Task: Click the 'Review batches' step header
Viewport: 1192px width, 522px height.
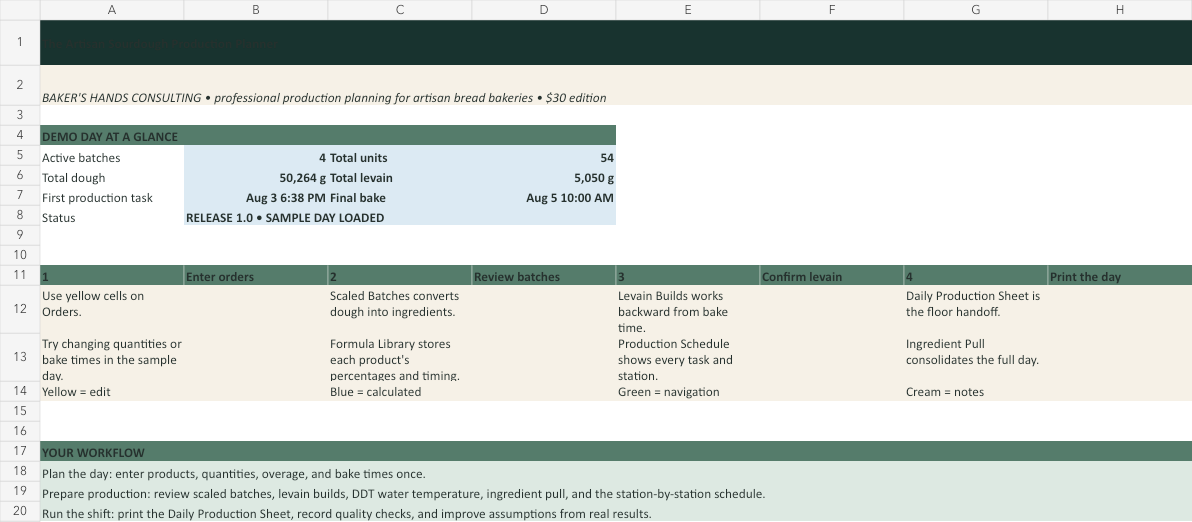Action: 544,276
